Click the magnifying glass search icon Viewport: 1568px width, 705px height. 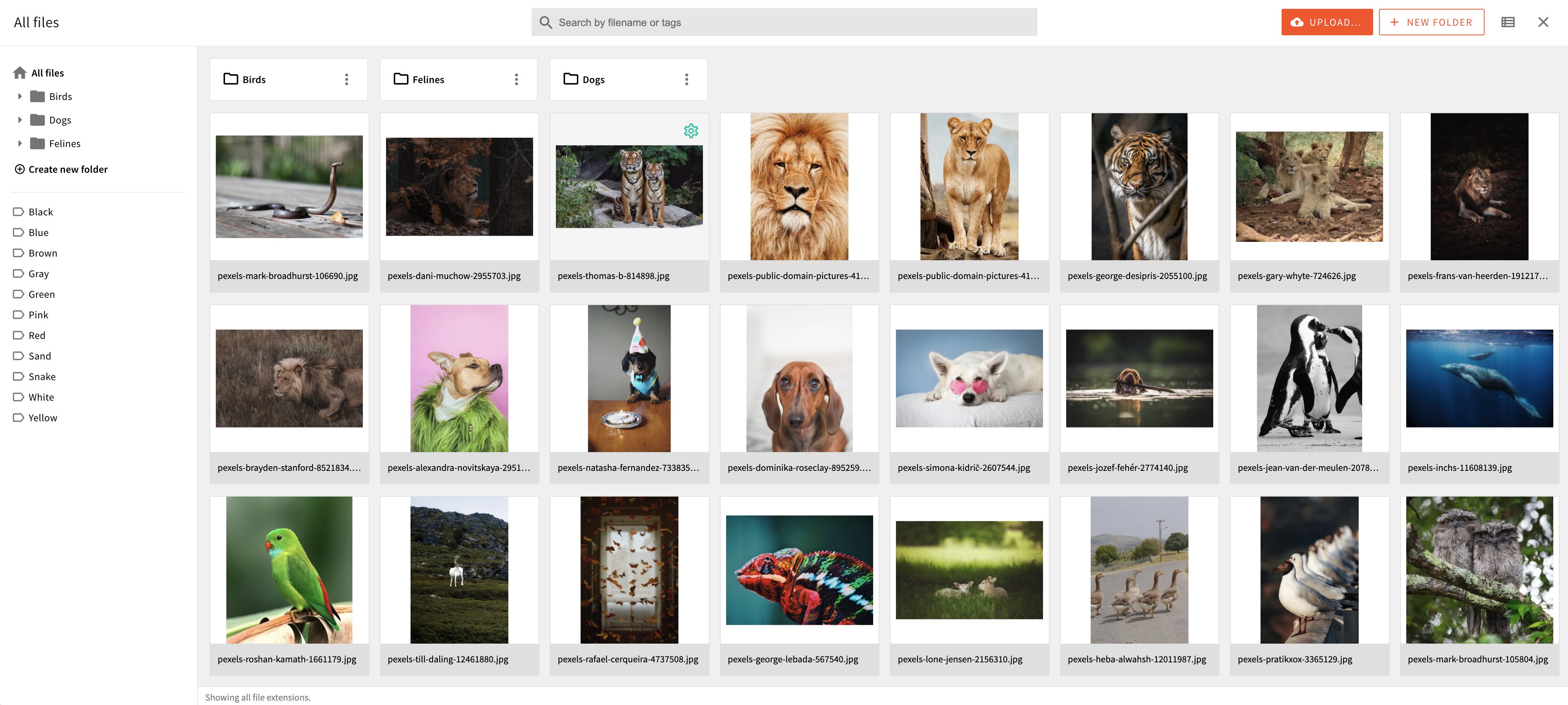pos(546,22)
